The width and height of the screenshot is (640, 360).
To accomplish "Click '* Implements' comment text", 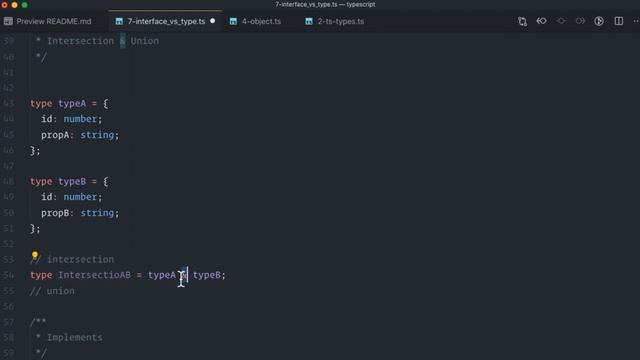I will pyautogui.click(x=69, y=337).
